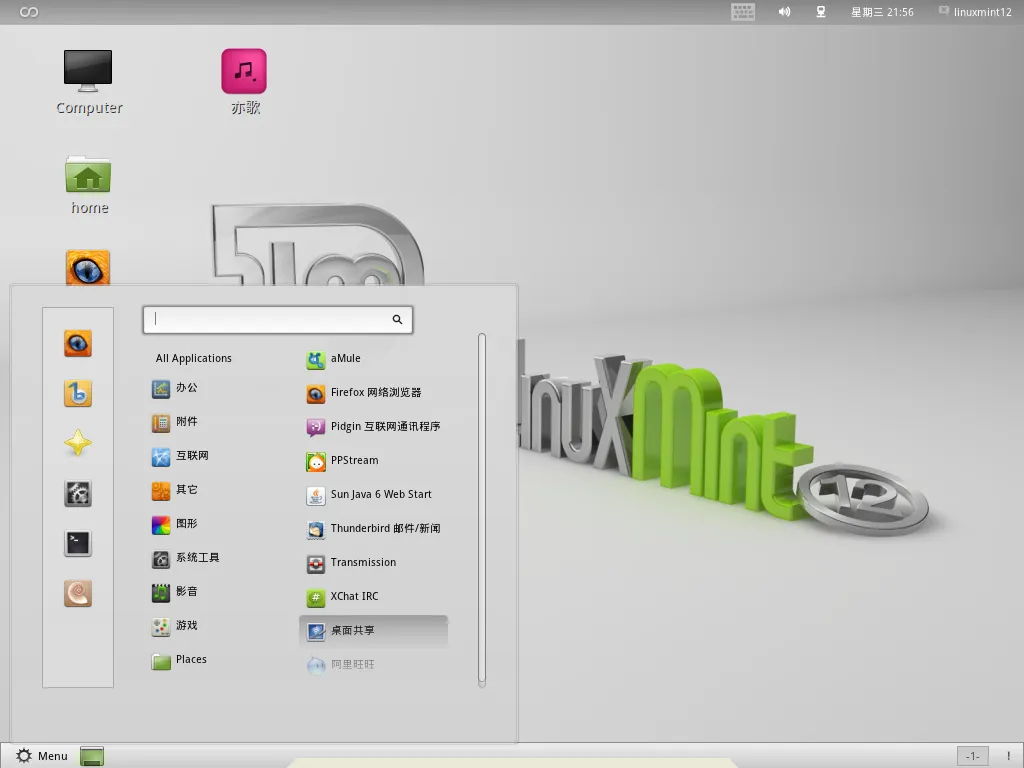The width and height of the screenshot is (1024, 768).
Task: Expand the linuxmint12 user menu
Action: coord(975,12)
